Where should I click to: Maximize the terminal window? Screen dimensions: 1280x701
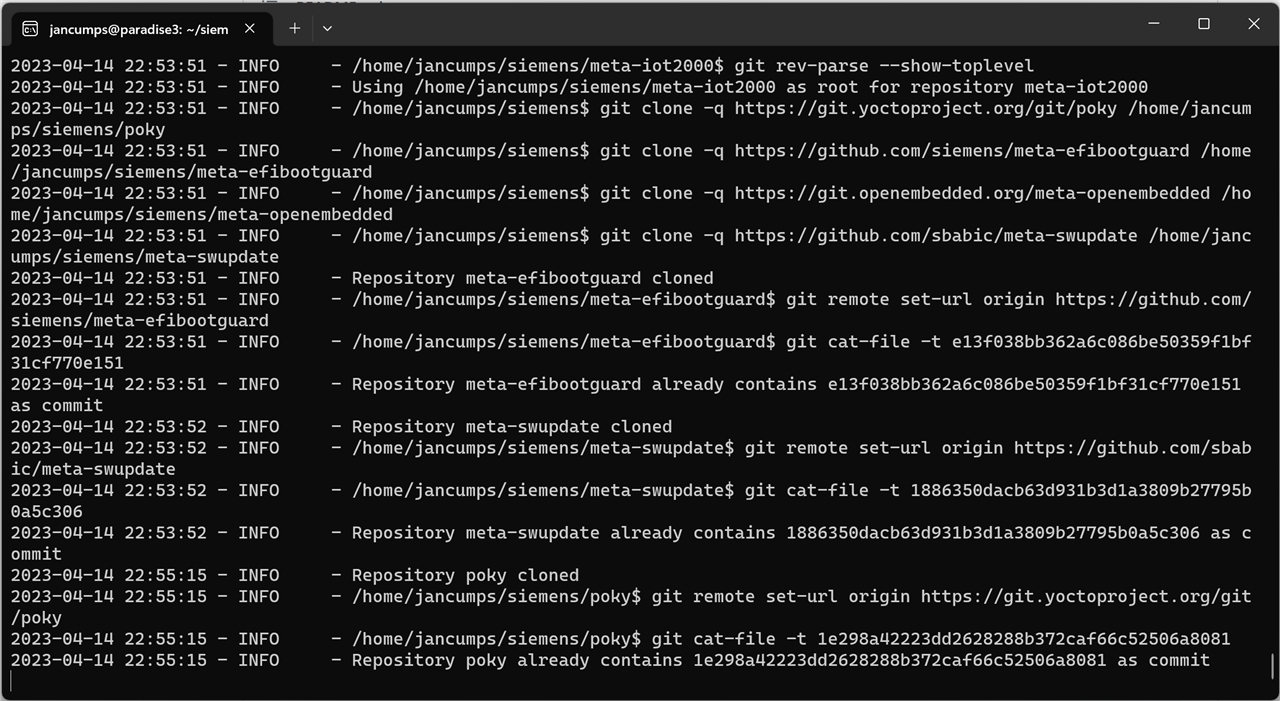1204,24
